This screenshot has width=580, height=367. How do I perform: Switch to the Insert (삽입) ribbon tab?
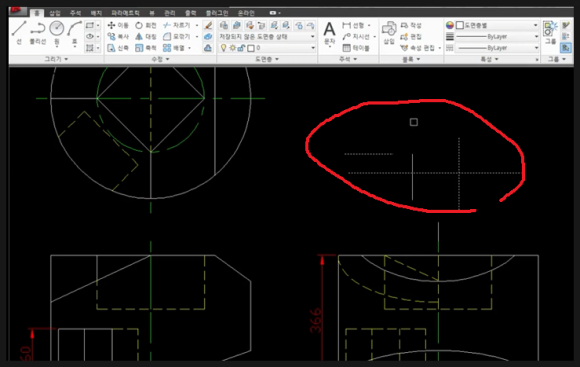pyautogui.click(x=55, y=13)
